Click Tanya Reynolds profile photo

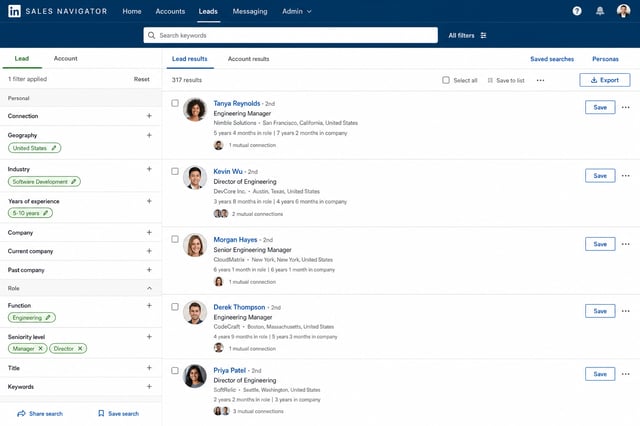point(195,109)
